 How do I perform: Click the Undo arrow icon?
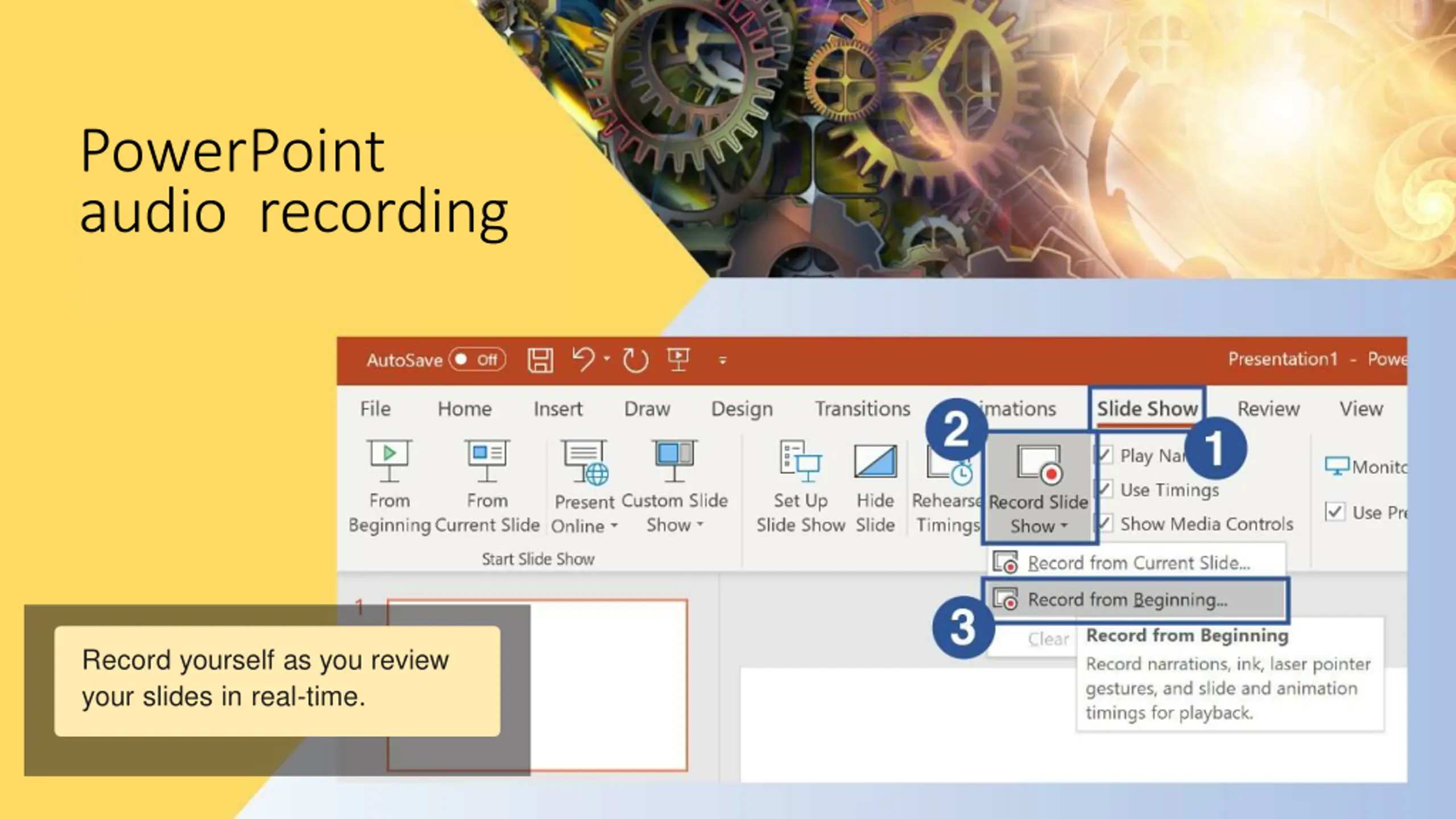pos(583,359)
